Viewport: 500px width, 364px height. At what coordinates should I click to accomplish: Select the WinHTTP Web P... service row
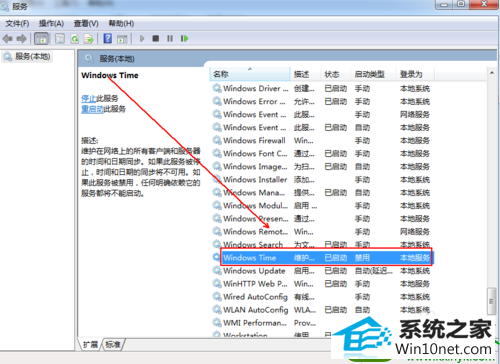coord(322,284)
